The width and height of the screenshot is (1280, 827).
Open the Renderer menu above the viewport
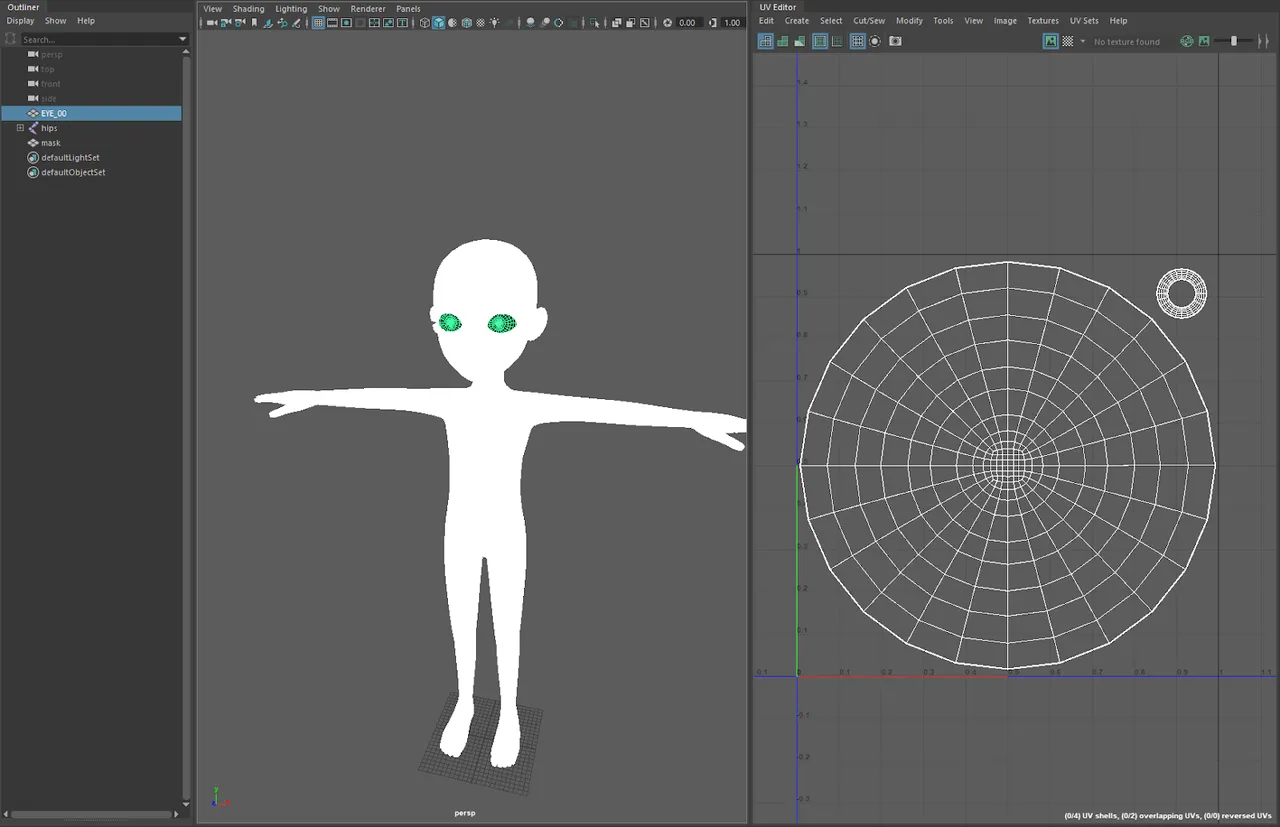point(368,8)
